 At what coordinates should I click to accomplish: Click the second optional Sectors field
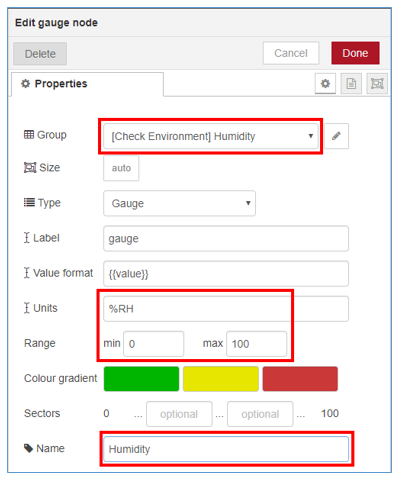(x=260, y=414)
